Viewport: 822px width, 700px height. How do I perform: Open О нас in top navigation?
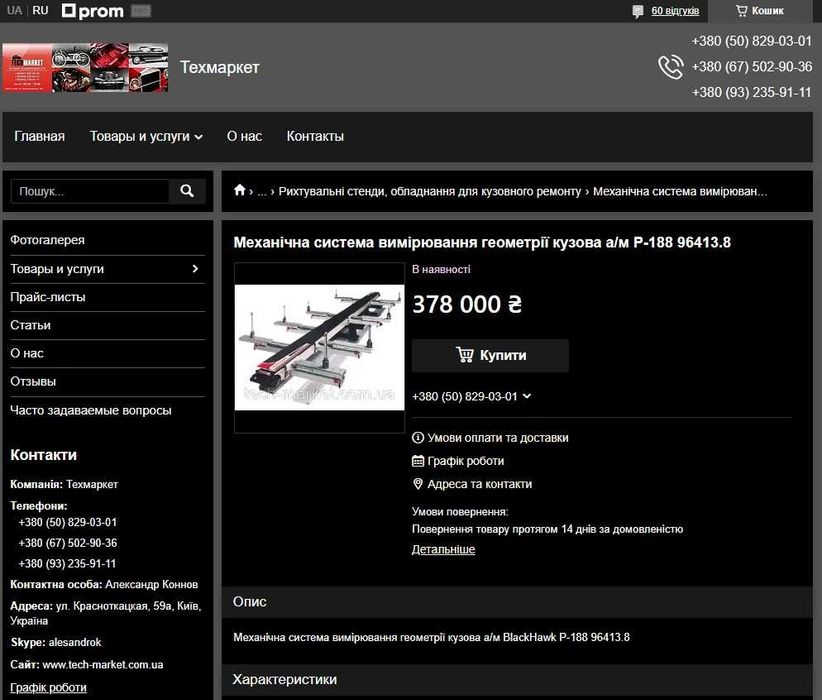coord(244,136)
